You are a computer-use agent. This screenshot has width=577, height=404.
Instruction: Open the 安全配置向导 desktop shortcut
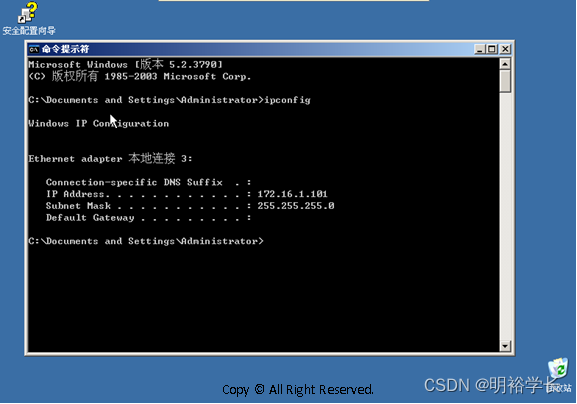(x=28, y=18)
